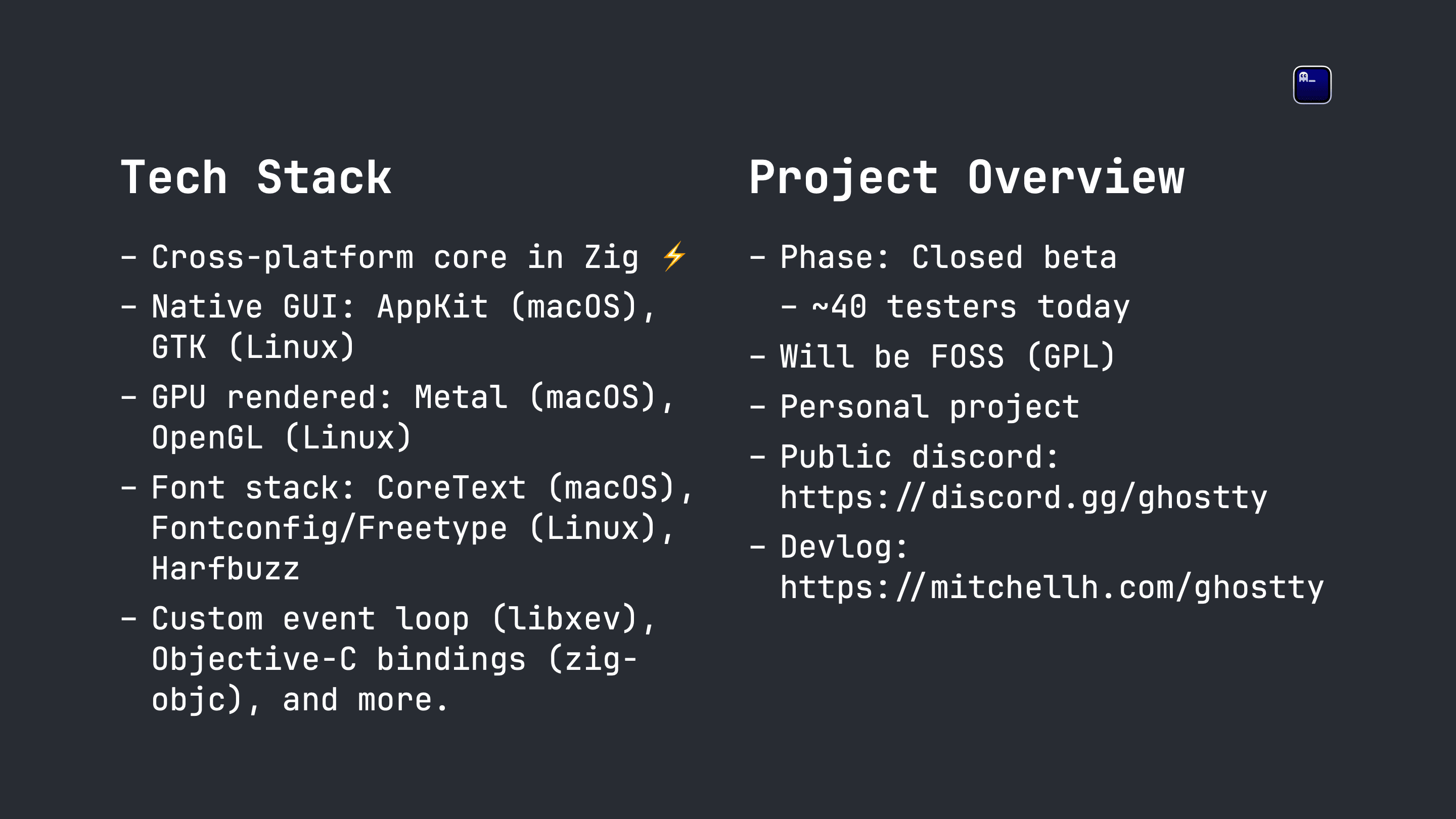
Task: Click the lightning bolt emoji after Zig
Action: [674, 257]
